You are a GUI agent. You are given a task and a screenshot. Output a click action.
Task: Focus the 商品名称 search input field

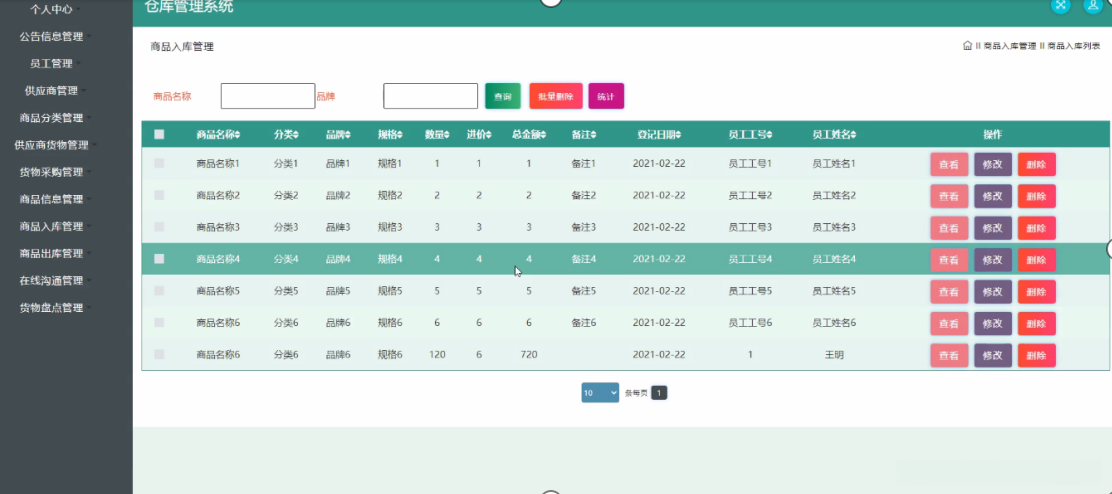click(x=268, y=96)
